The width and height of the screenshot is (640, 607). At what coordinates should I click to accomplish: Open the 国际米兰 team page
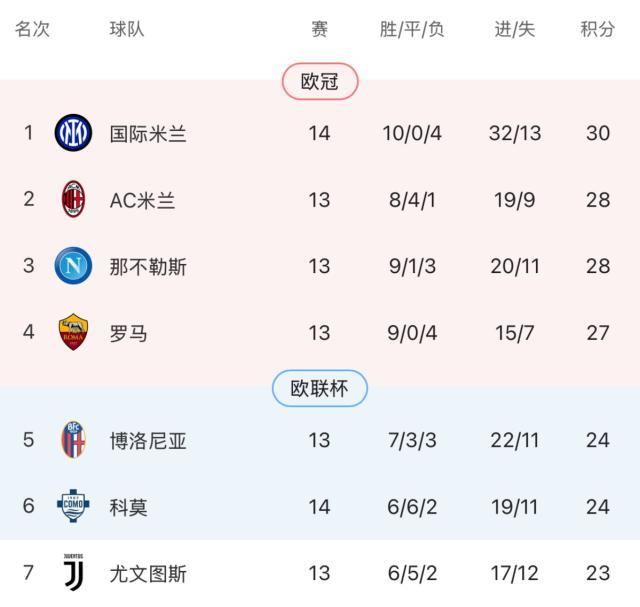148,133
